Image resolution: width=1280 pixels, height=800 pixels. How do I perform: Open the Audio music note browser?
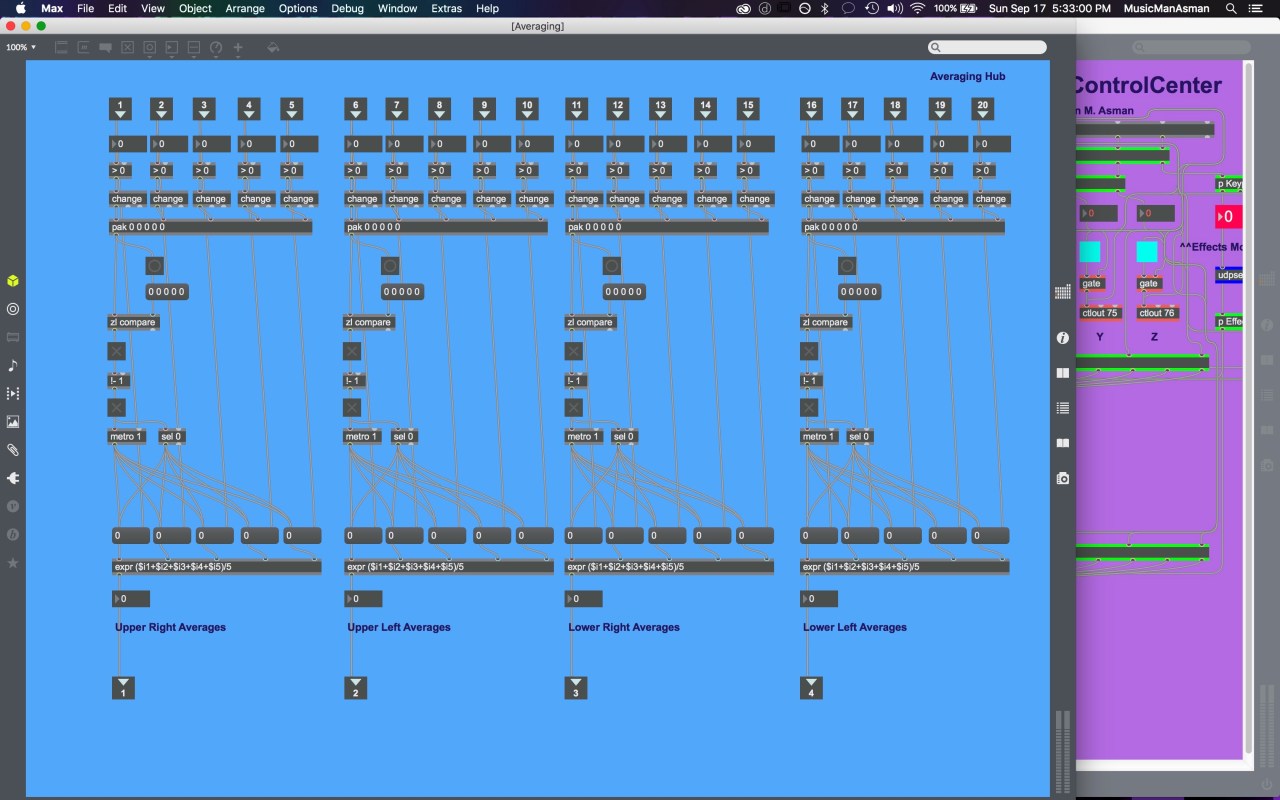13,366
